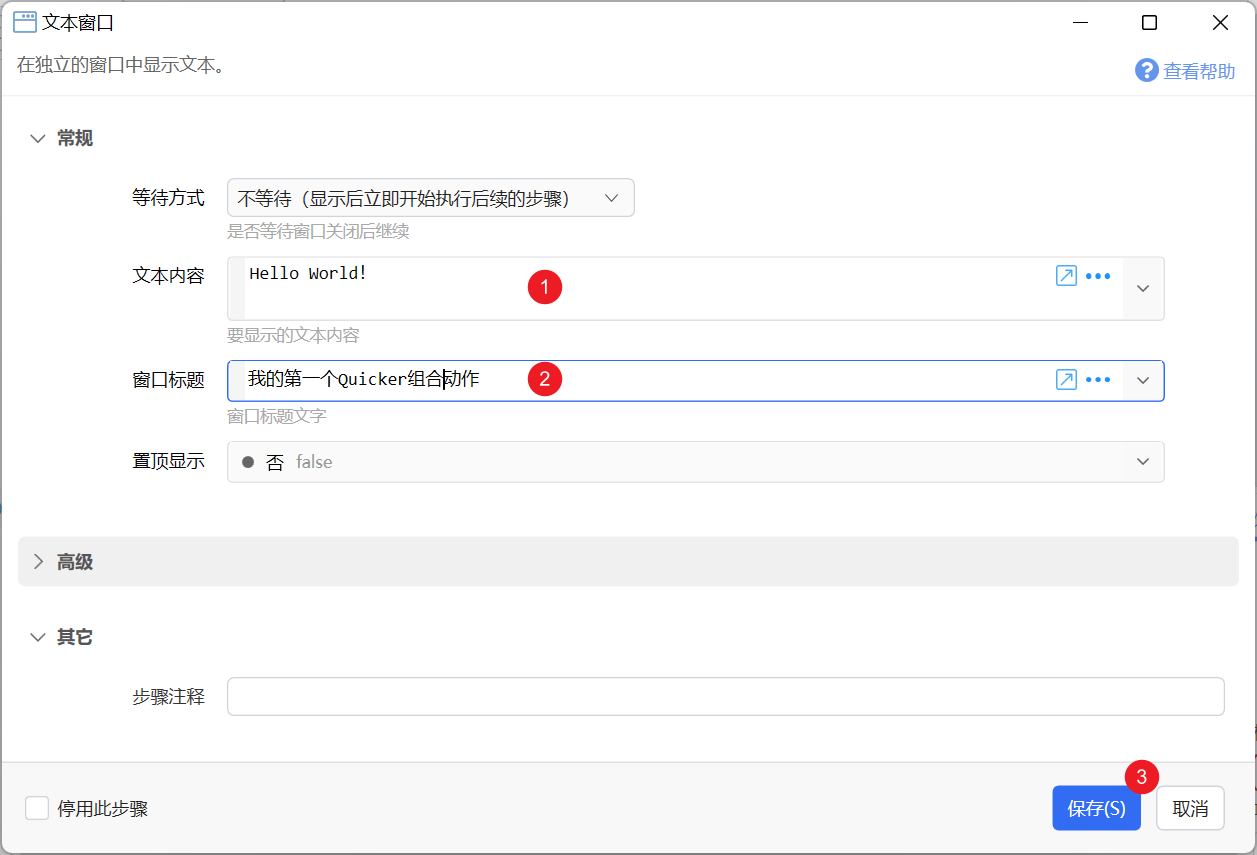Image resolution: width=1257 pixels, height=855 pixels.
Task: Collapse the 其它 section
Action: pos(38,637)
